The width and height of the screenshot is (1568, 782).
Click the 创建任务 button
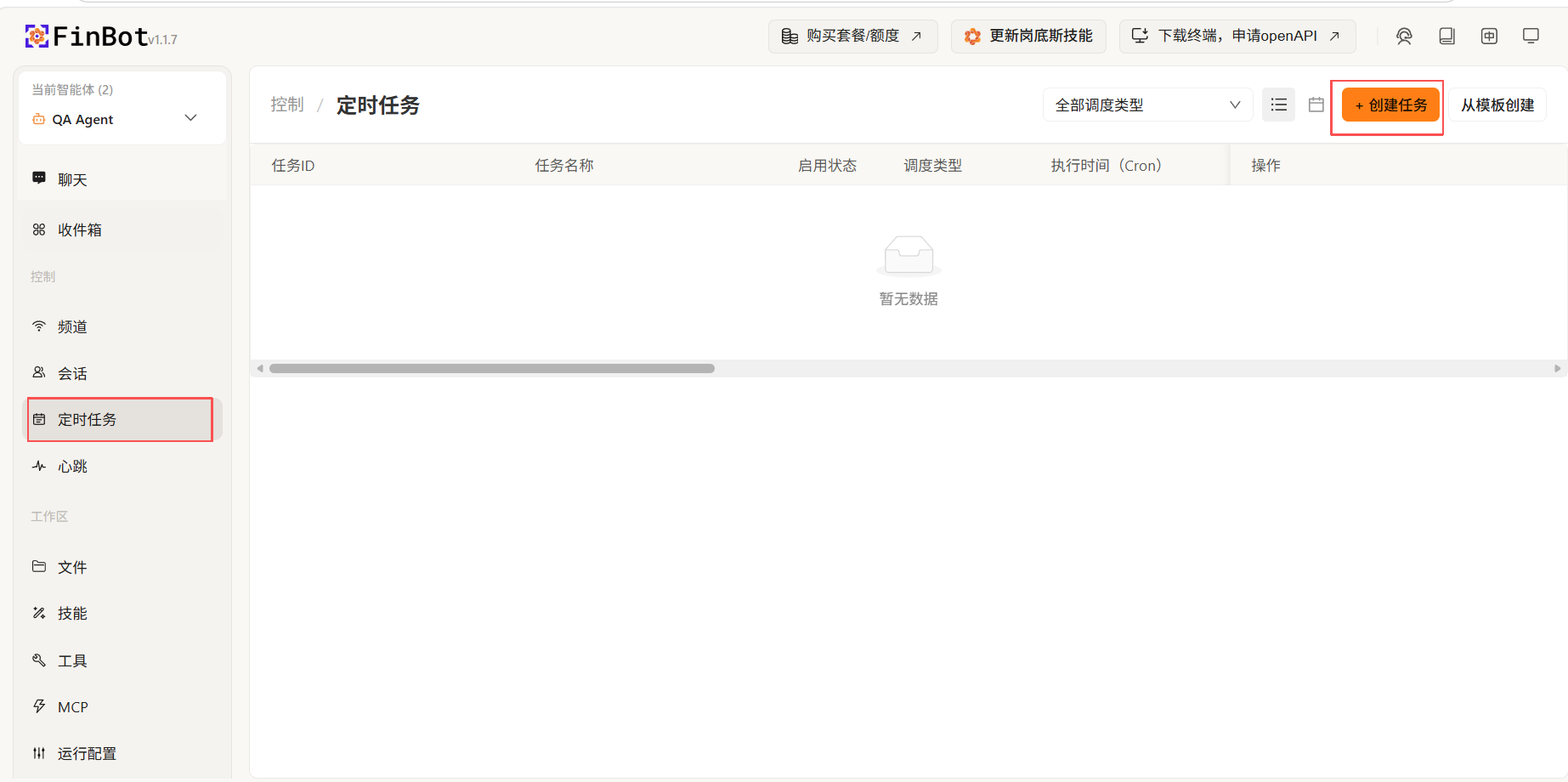(1390, 105)
